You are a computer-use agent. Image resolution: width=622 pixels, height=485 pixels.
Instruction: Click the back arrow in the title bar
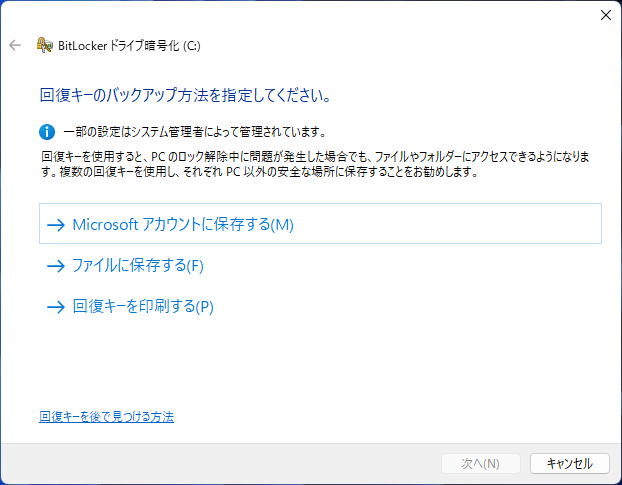click(x=14, y=45)
